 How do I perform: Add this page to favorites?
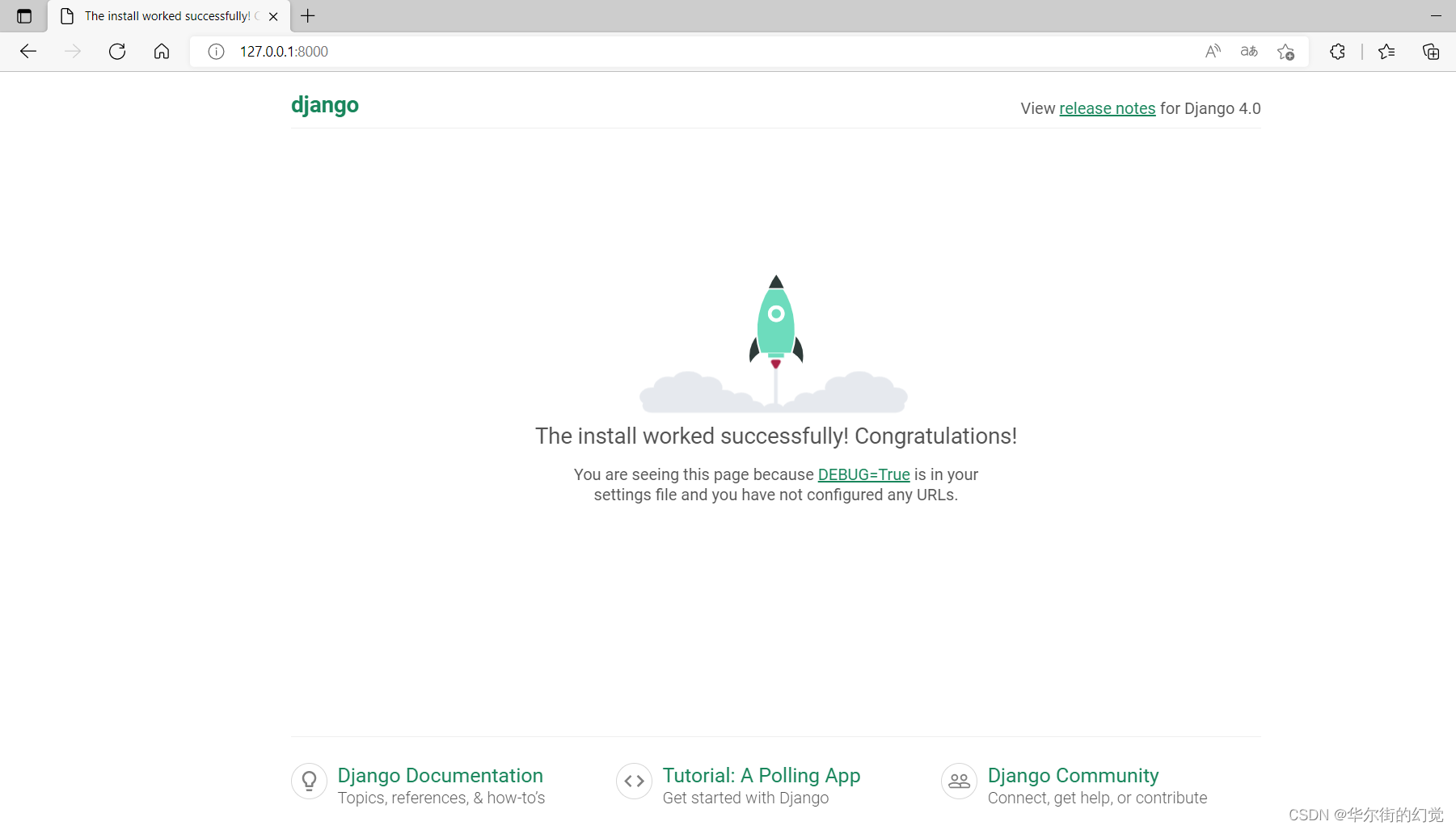(x=1285, y=51)
